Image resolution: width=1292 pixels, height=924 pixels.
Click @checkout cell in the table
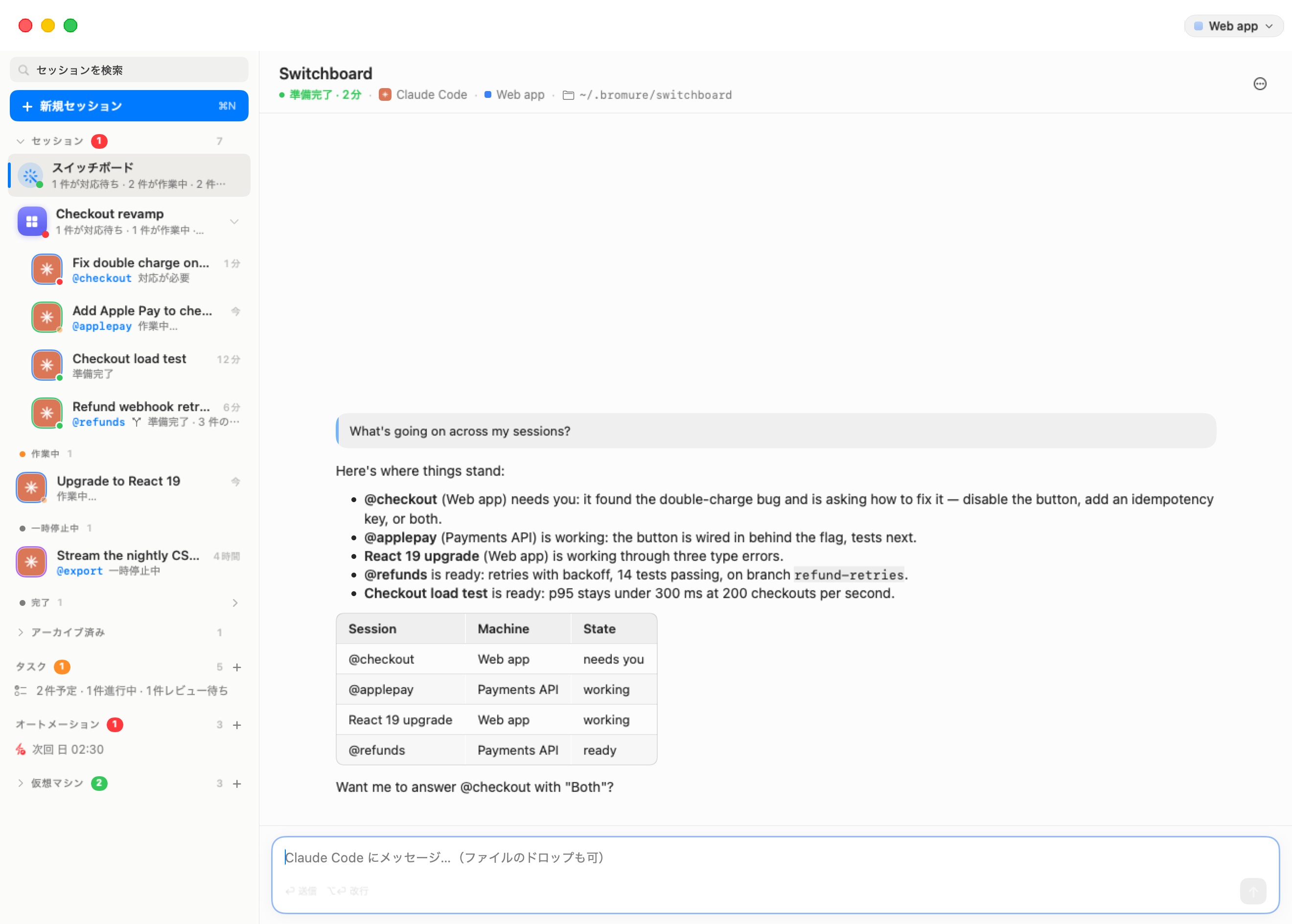pos(381,659)
